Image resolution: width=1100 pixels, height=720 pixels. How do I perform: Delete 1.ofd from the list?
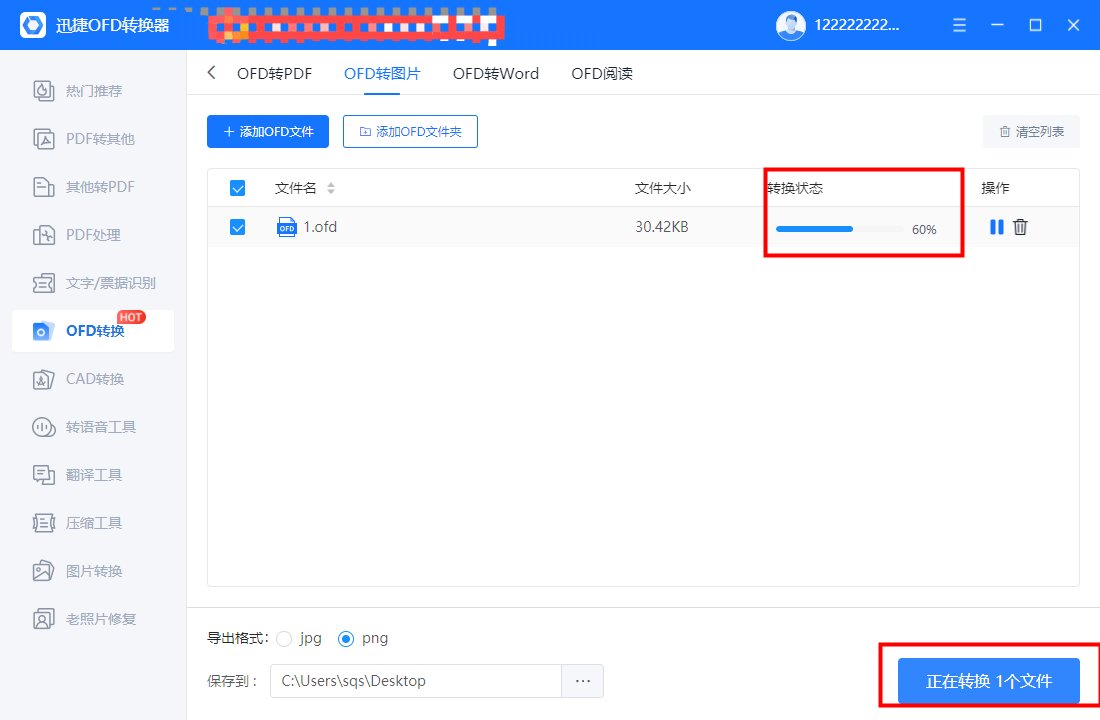point(1020,227)
